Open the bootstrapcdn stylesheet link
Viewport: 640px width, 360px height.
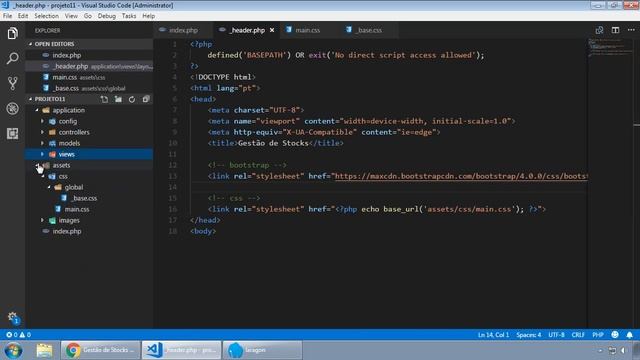pyautogui.click(x=461, y=176)
